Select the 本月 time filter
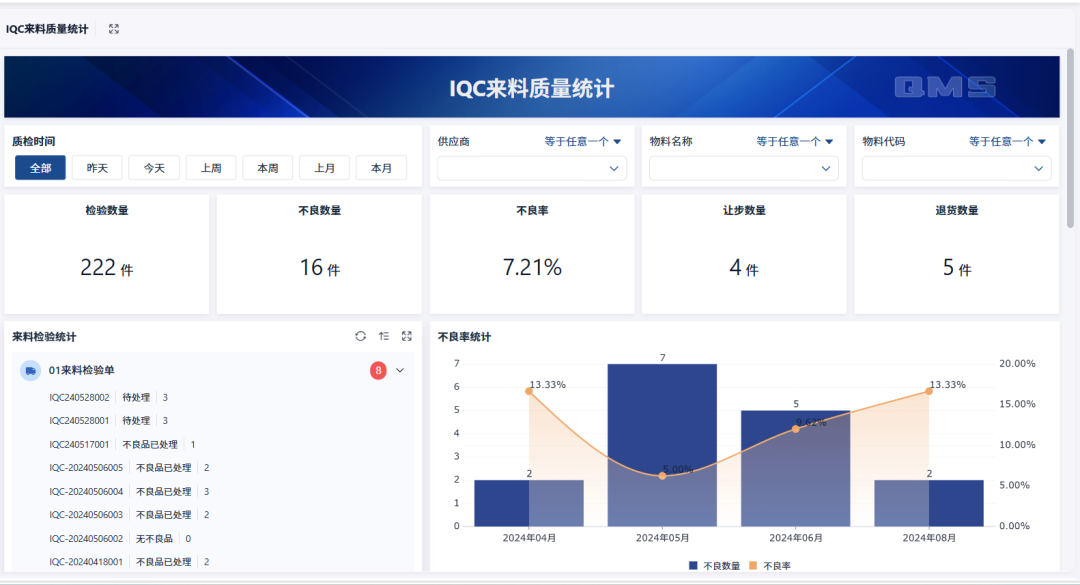Screen dimensions: 1080x585 [x=382, y=168]
